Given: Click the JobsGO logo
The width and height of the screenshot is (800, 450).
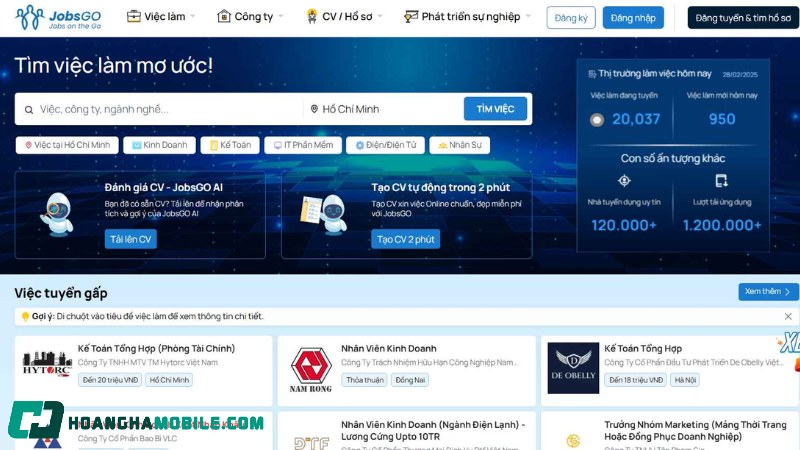Looking at the screenshot, I should (x=58, y=17).
